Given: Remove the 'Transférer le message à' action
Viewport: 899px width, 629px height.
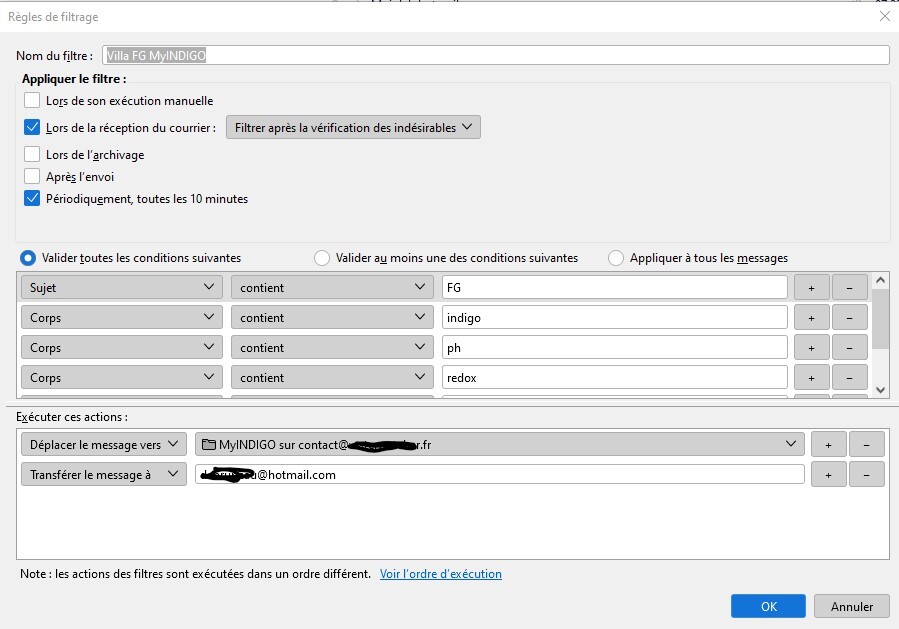Looking at the screenshot, I should (x=866, y=475).
